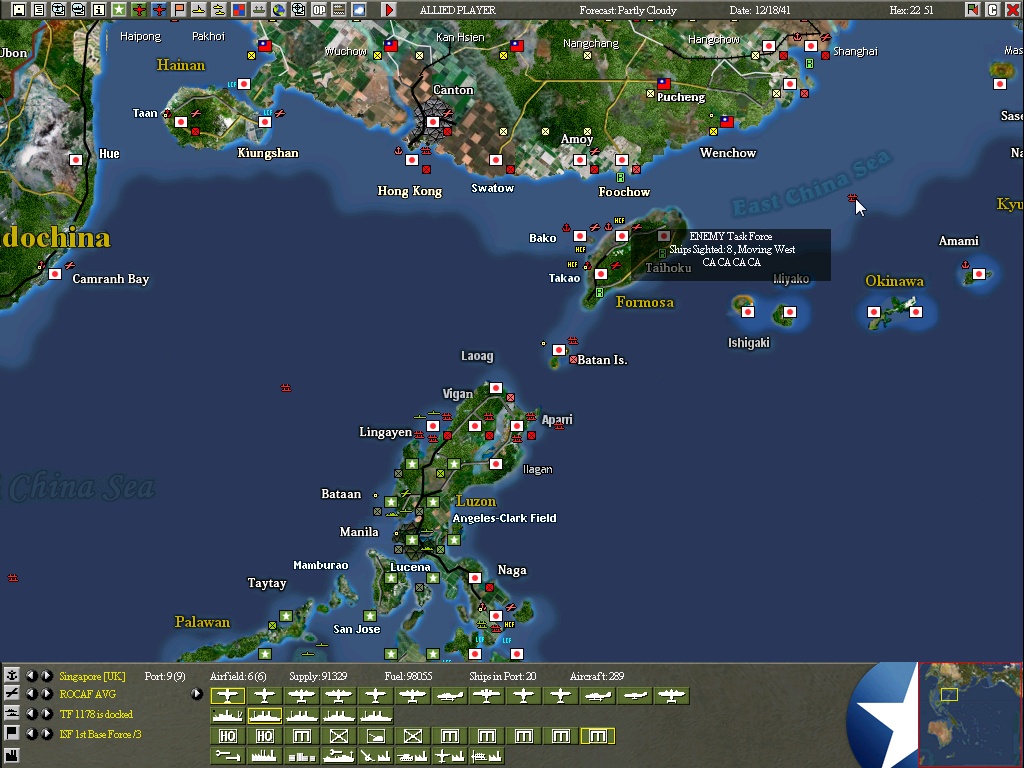Select the Chinese flag marker at Pucheng
1024x768 pixels.
664,84
